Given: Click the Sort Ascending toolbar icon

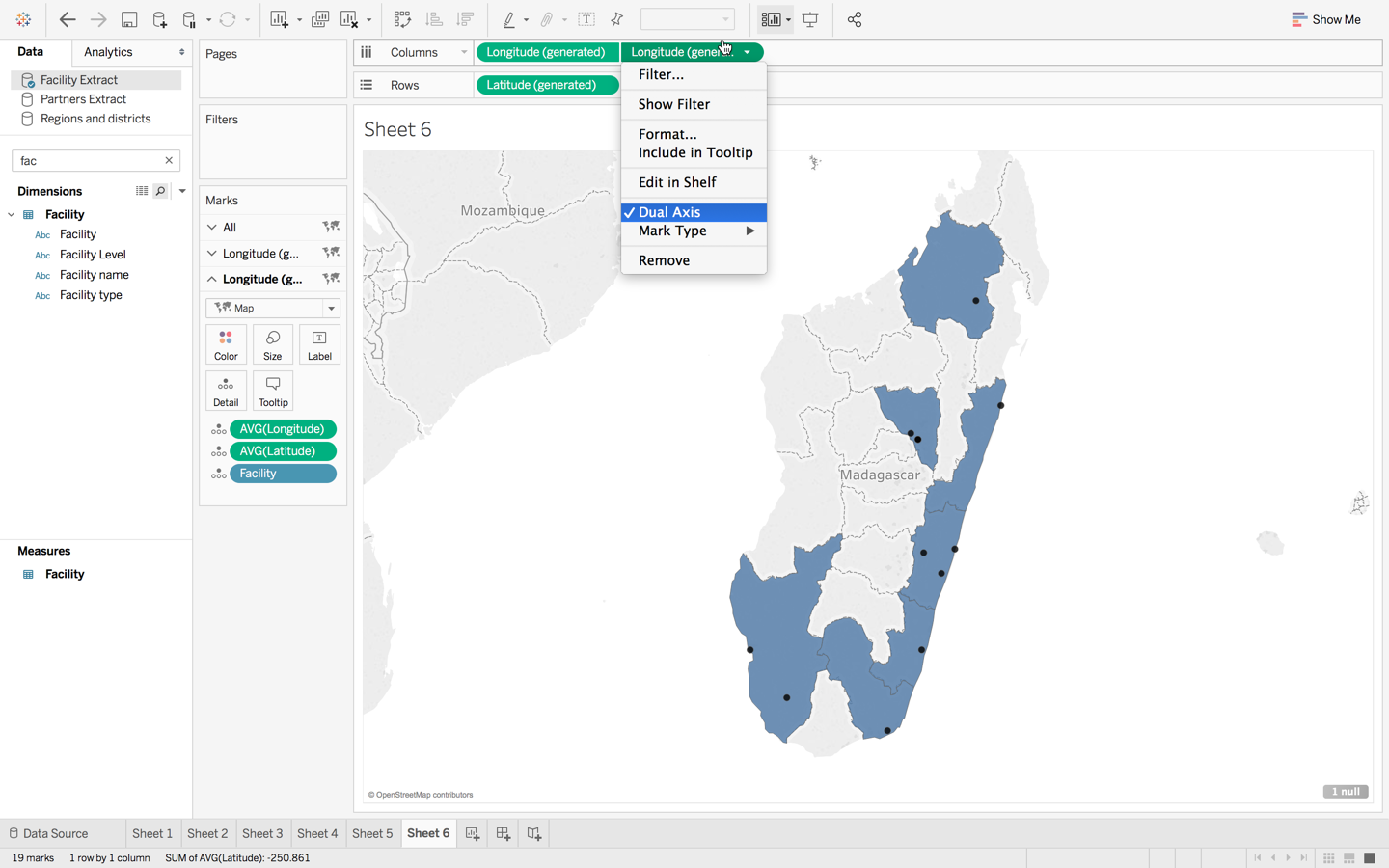Looking at the screenshot, I should click(x=434, y=19).
